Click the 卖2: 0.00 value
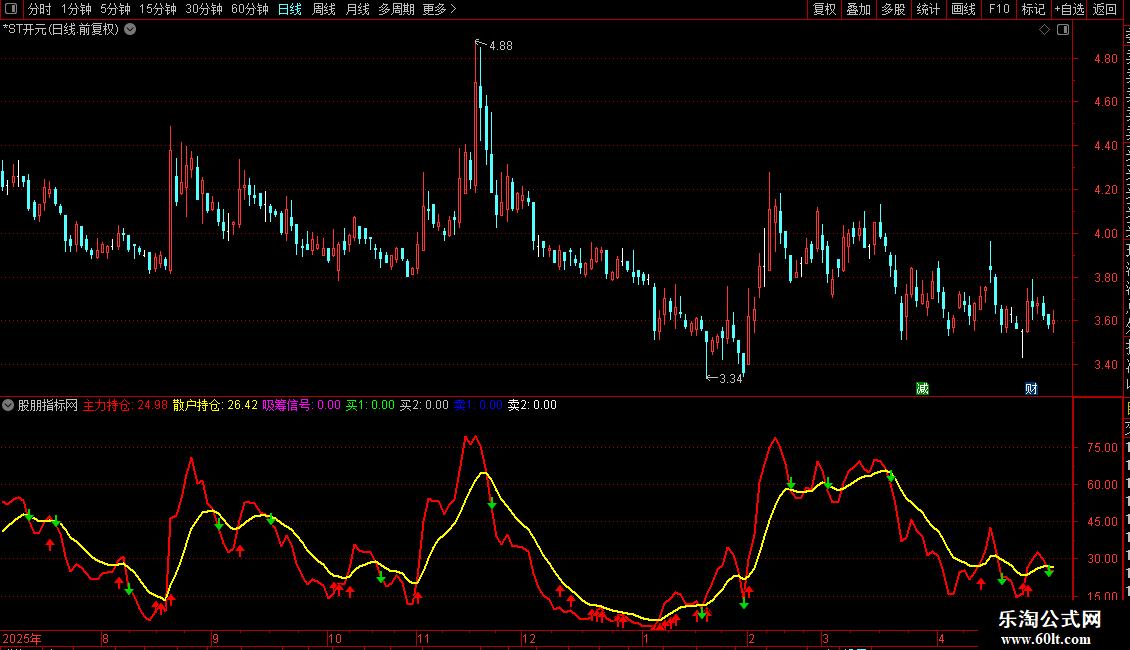Viewport: 1130px width, 650px height. point(532,405)
